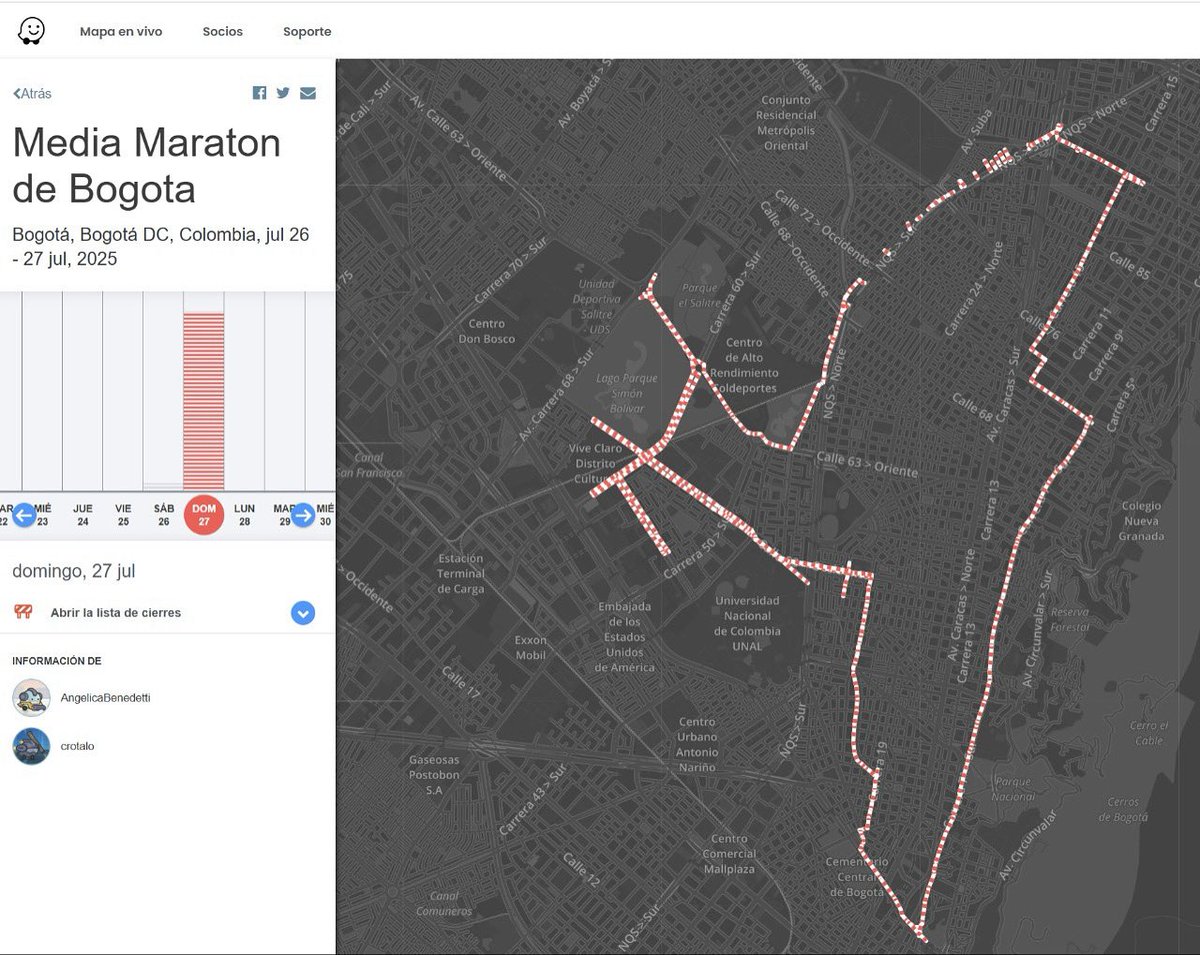Click Abrir la lista de cierres
The image size is (1200, 955).
[116, 613]
